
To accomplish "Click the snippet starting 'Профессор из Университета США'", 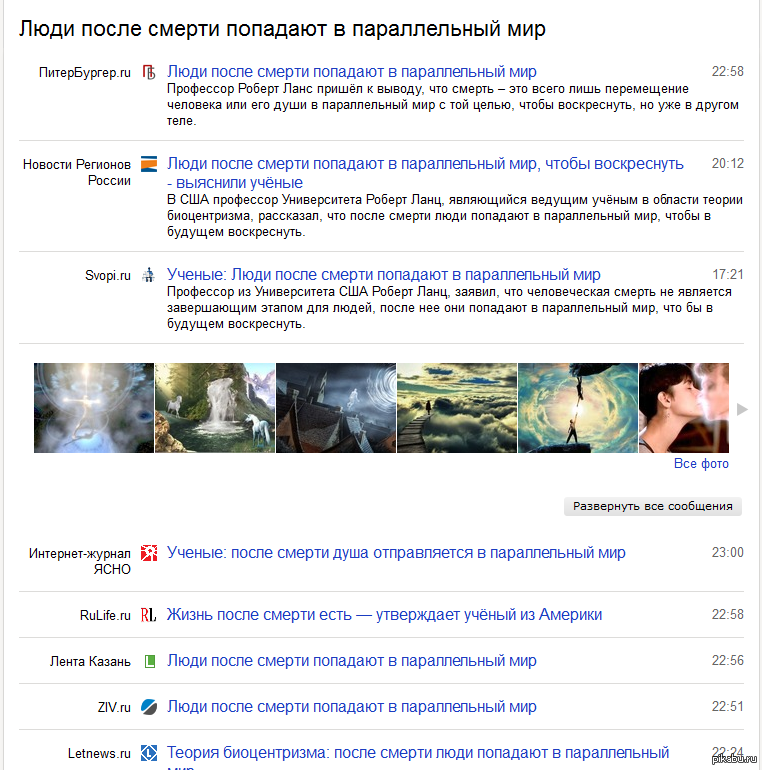I will [x=449, y=307].
